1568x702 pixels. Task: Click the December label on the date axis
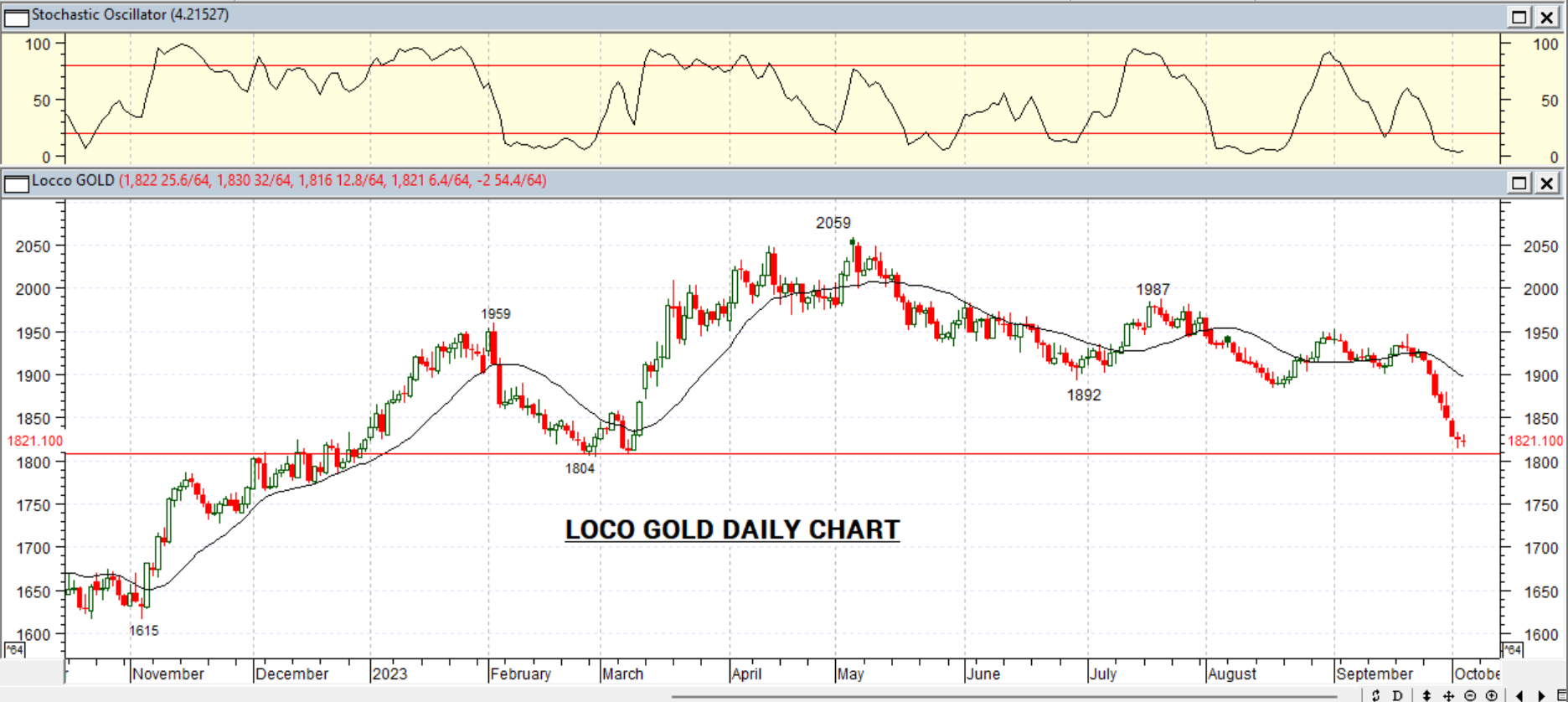(x=292, y=674)
